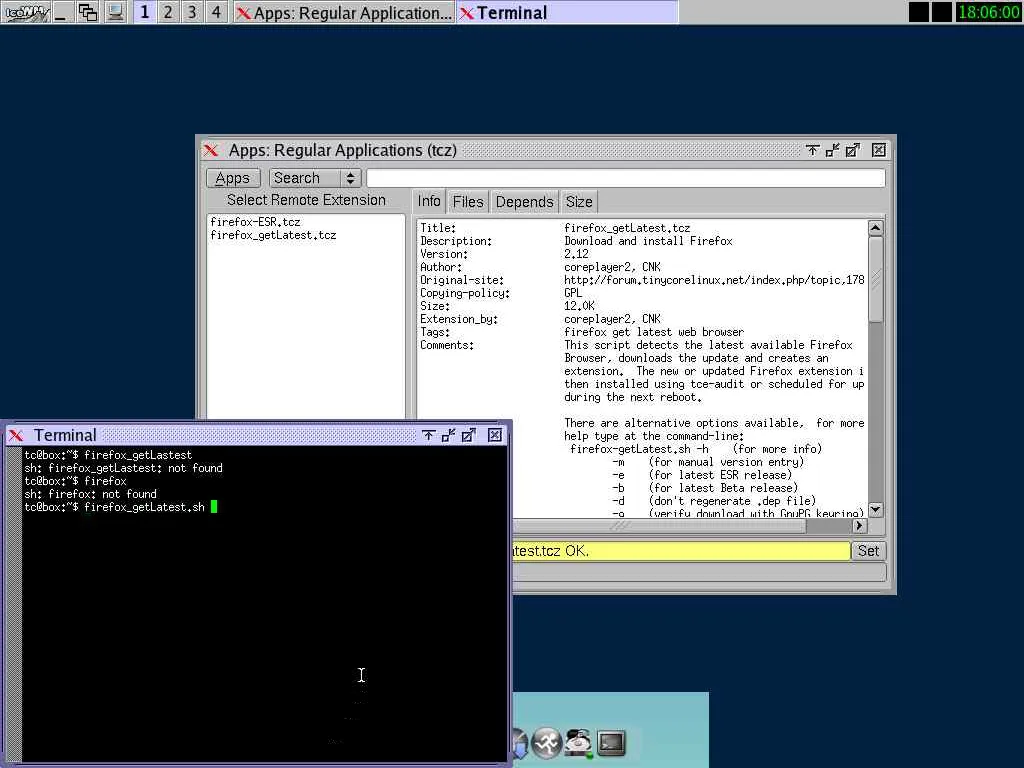Switch to workspace 1
Viewport: 1024px width, 768px height.
pyautogui.click(x=145, y=12)
